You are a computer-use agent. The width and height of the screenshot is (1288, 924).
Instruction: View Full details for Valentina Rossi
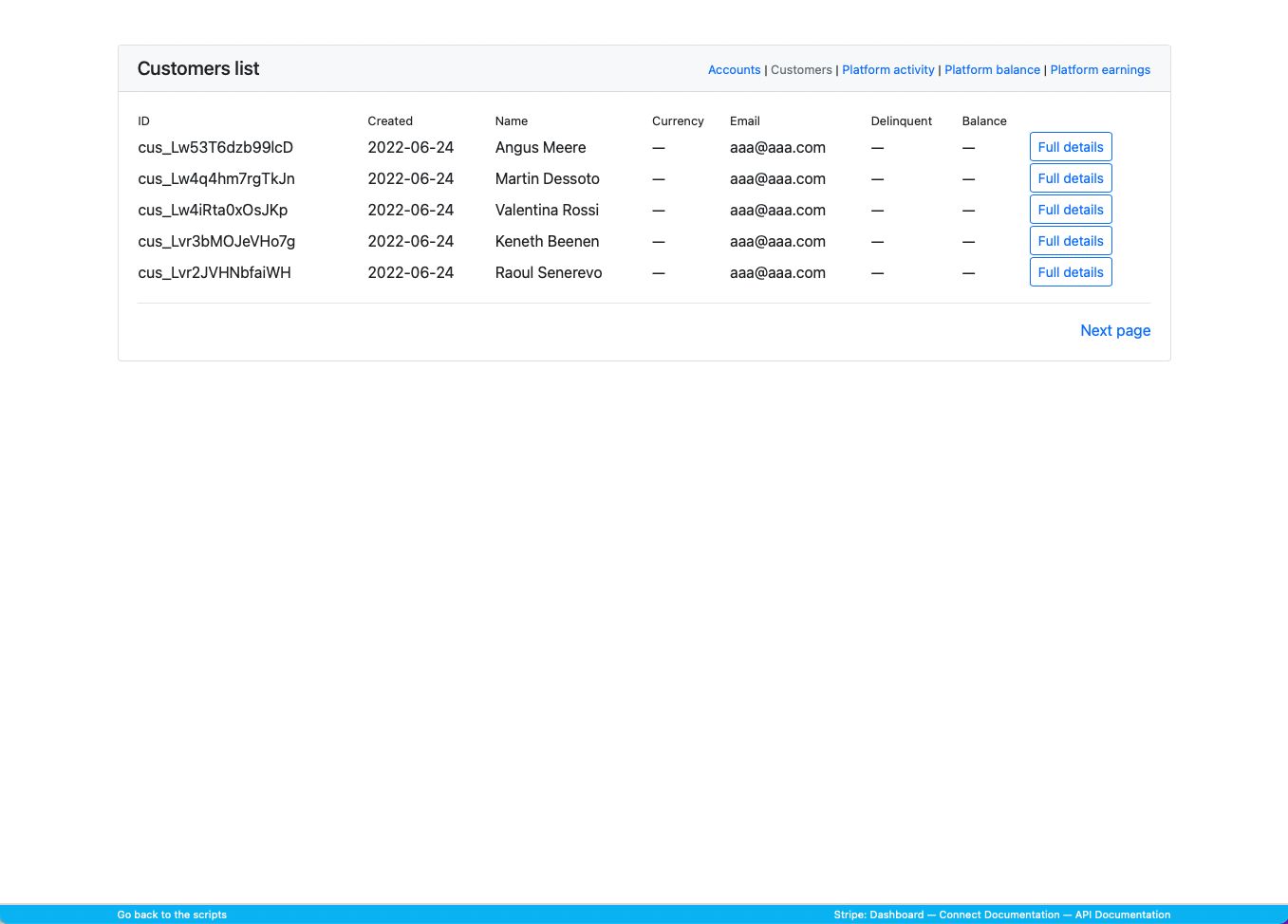pyautogui.click(x=1070, y=210)
